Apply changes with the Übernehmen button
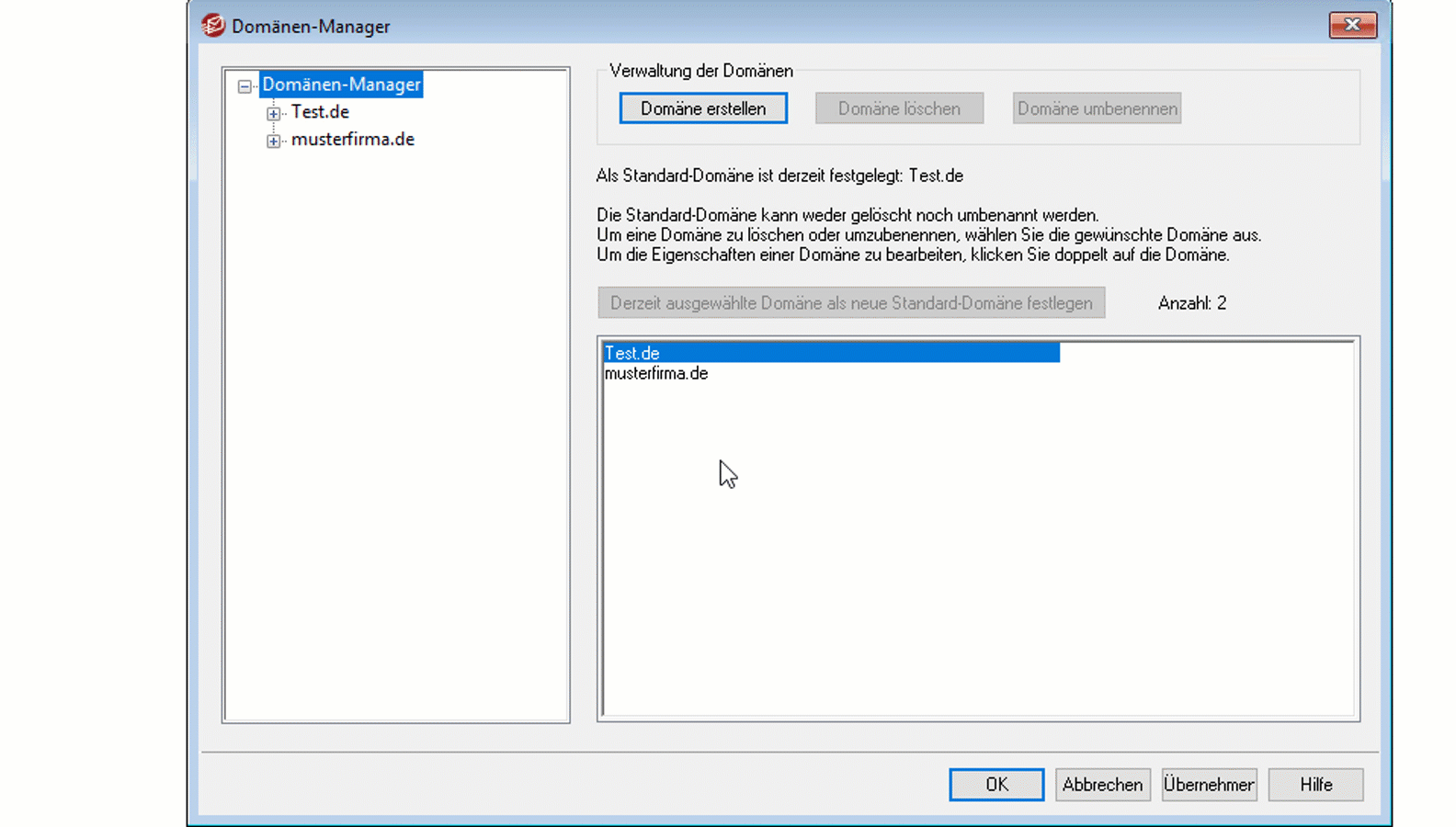Screen dimensions: 1456x827 click(x=1209, y=785)
